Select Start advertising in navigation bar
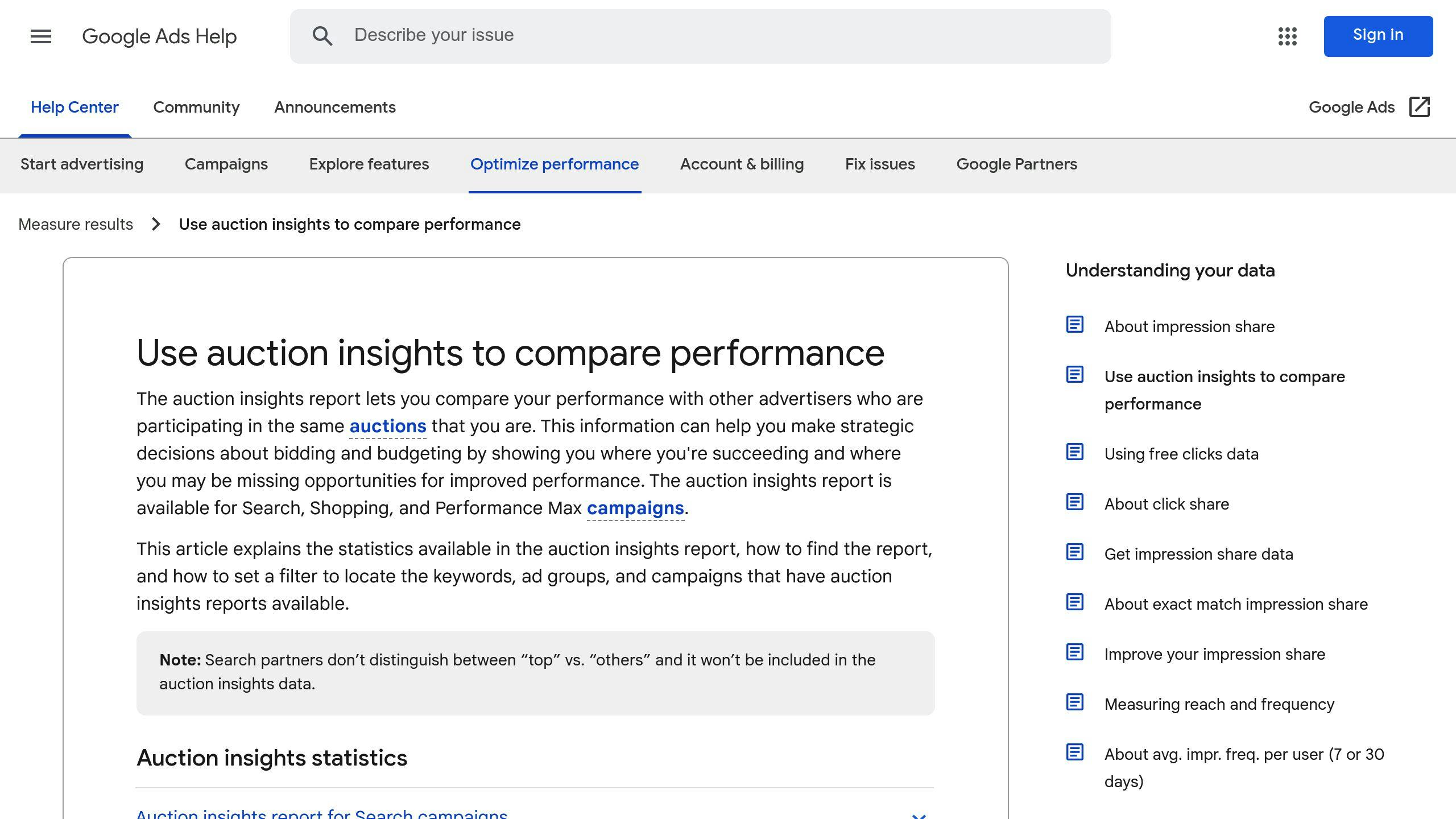 [82, 164]
